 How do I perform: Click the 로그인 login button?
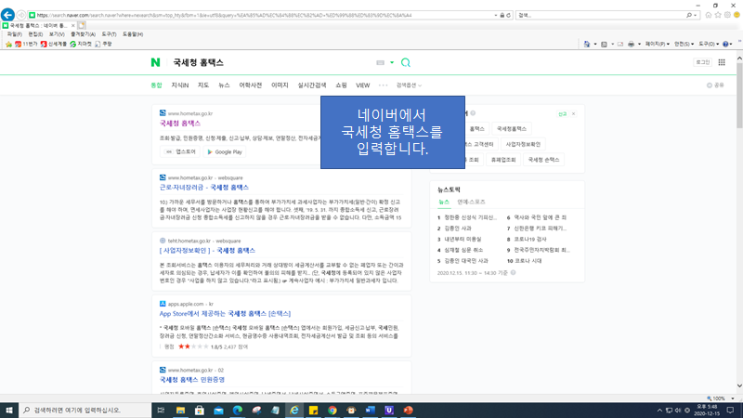click(x=702, y=62)
